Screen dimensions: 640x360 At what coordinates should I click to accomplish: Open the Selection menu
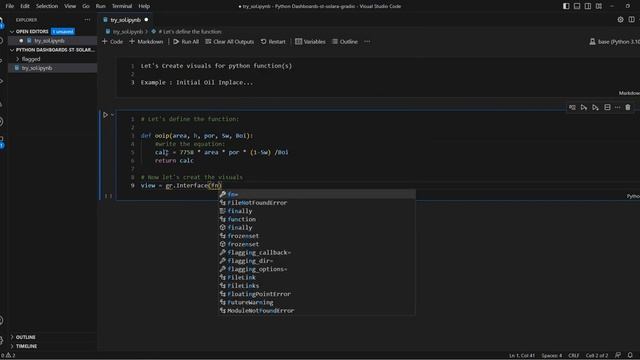47,6
